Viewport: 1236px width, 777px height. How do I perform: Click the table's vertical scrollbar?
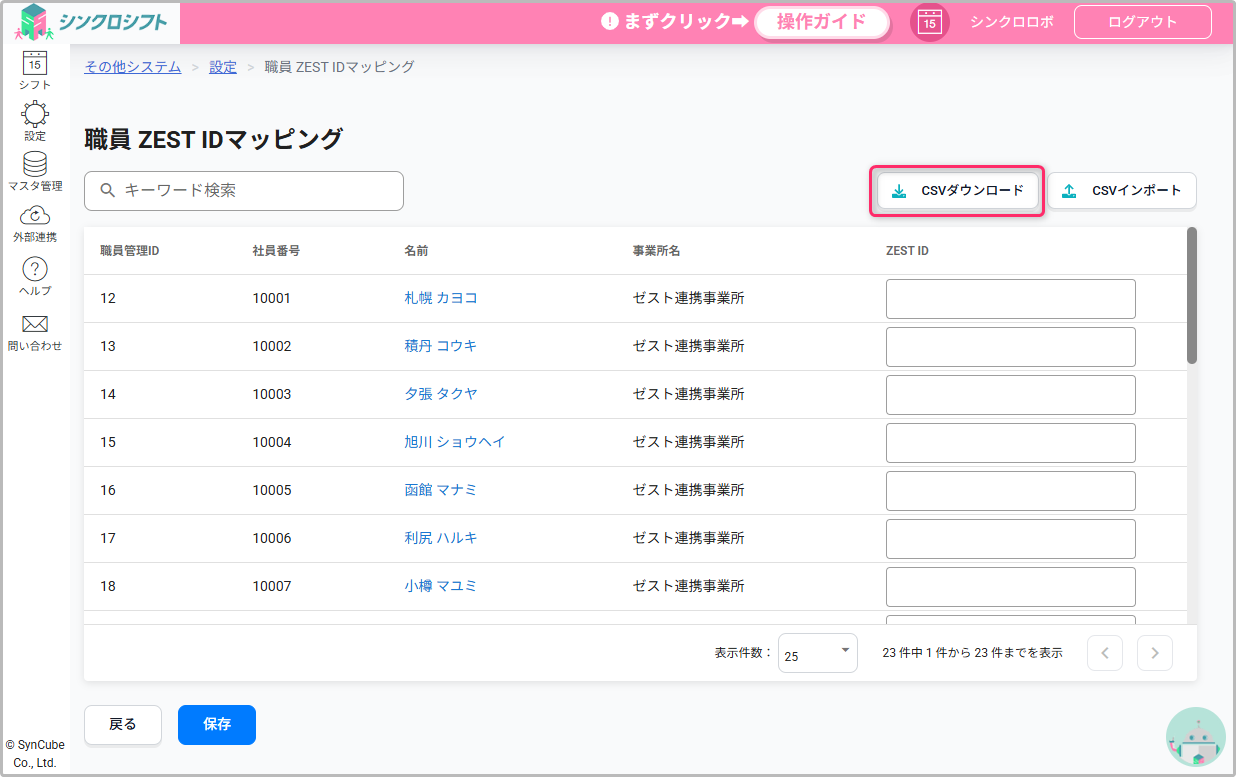(x=1191, y=296)
